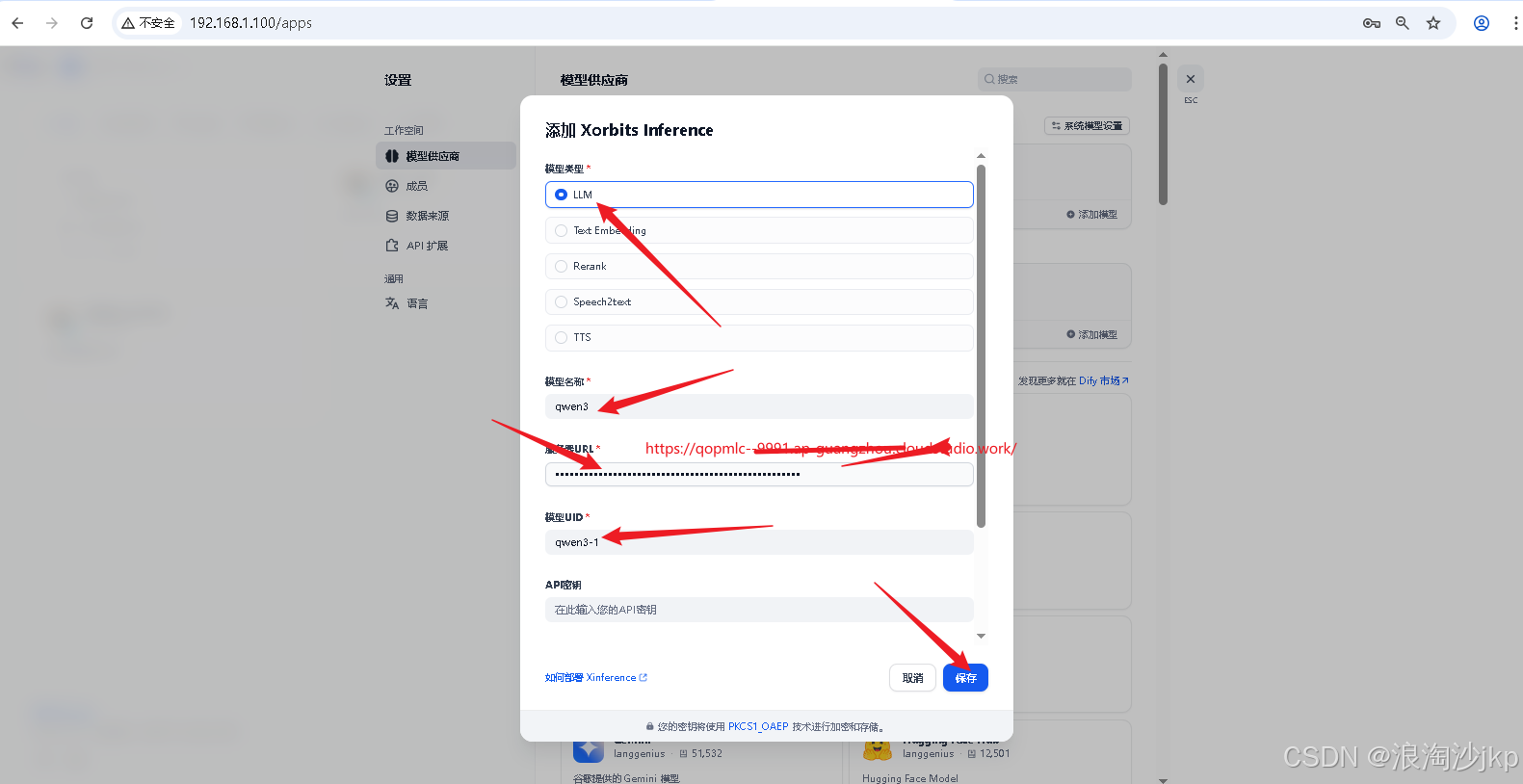Click the settings page vertical scrollbar thumb

tap(1163, 135)
